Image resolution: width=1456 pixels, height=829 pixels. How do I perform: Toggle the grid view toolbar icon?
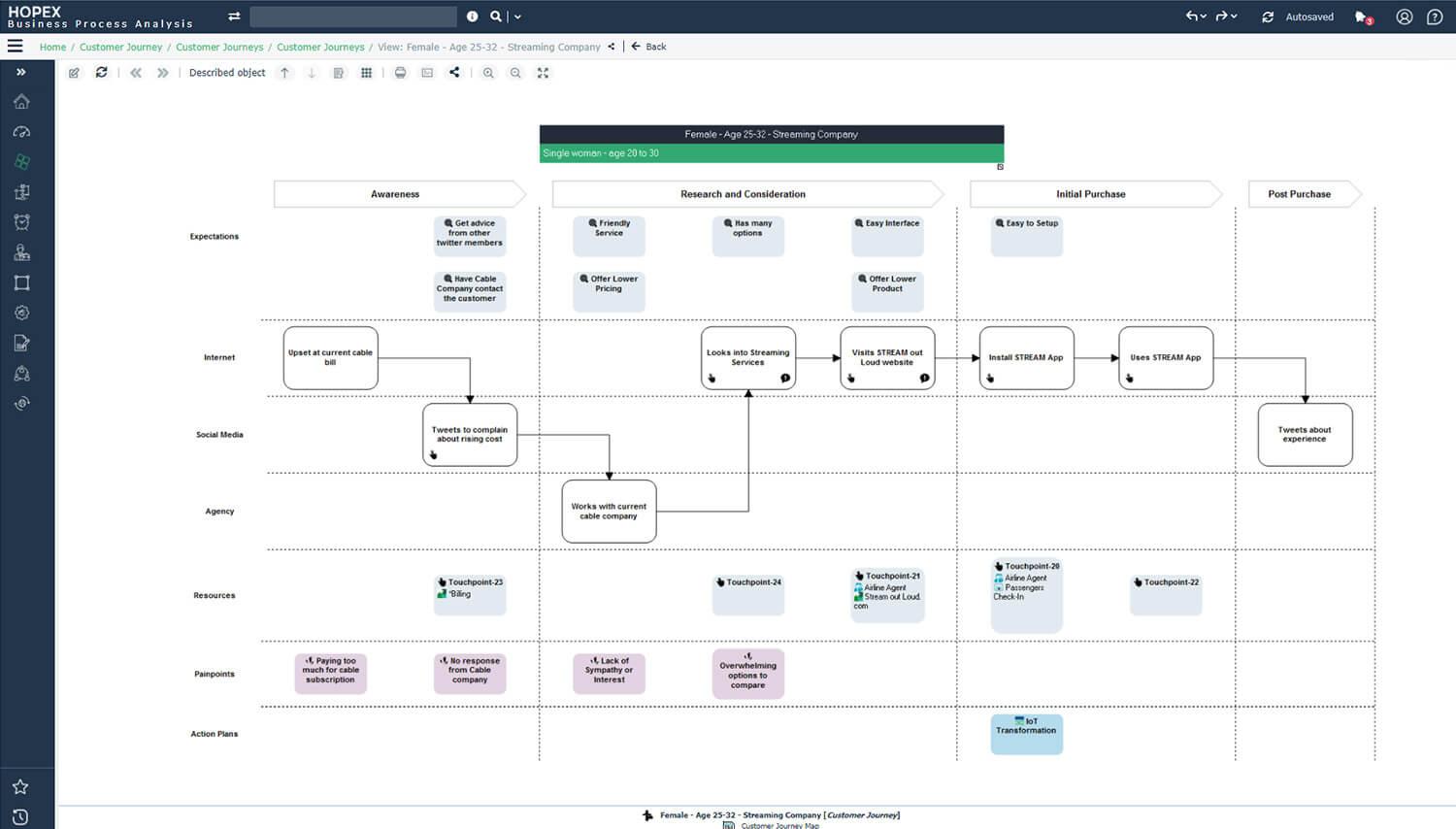coord(366,73)
